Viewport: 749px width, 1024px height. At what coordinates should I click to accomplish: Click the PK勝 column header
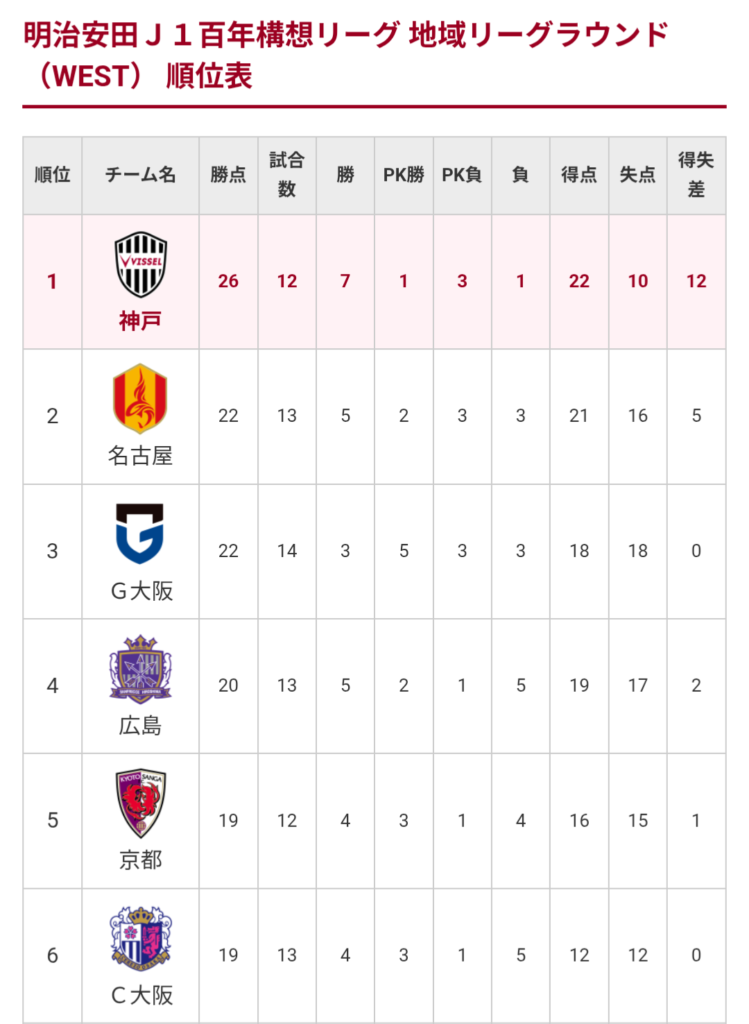[x=404, y=175]
